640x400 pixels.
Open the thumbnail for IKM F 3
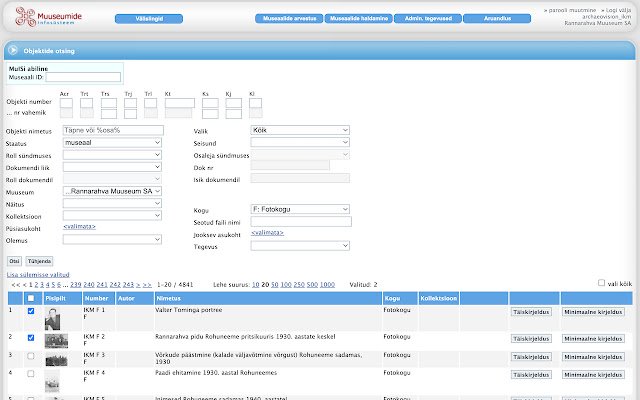click(56, 360)
